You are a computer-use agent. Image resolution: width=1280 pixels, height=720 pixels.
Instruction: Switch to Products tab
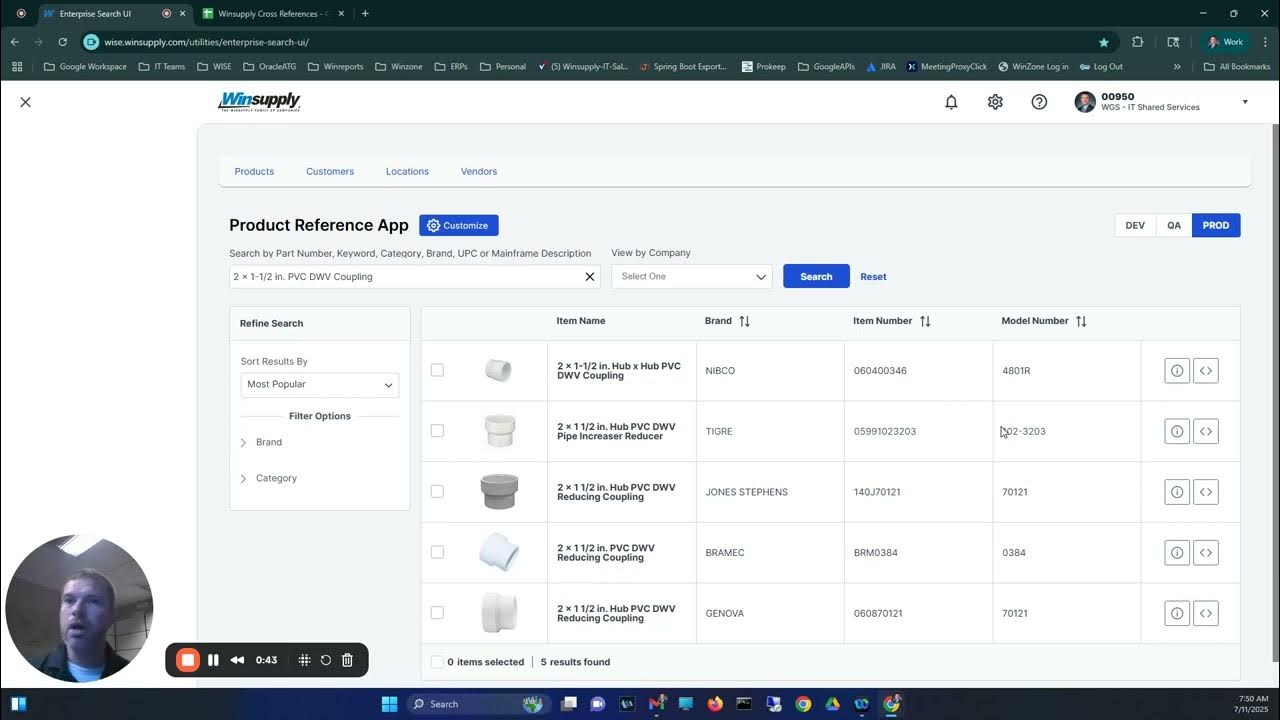pyautogui.click(x=254, y=172)
